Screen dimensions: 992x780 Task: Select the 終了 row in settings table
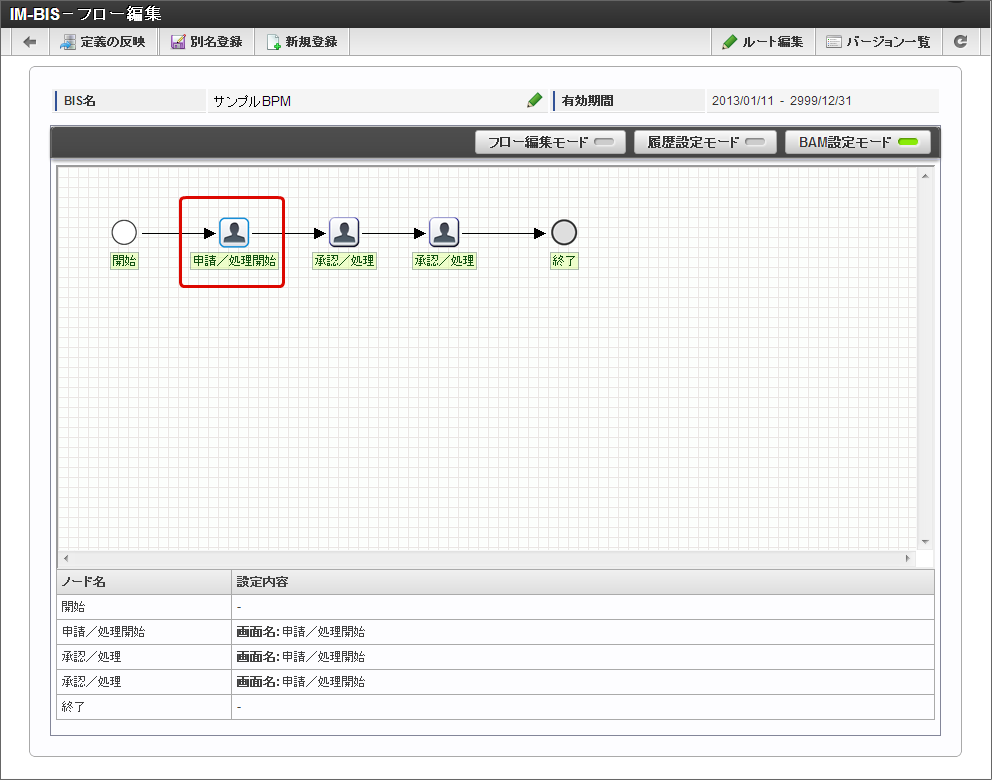143,706
